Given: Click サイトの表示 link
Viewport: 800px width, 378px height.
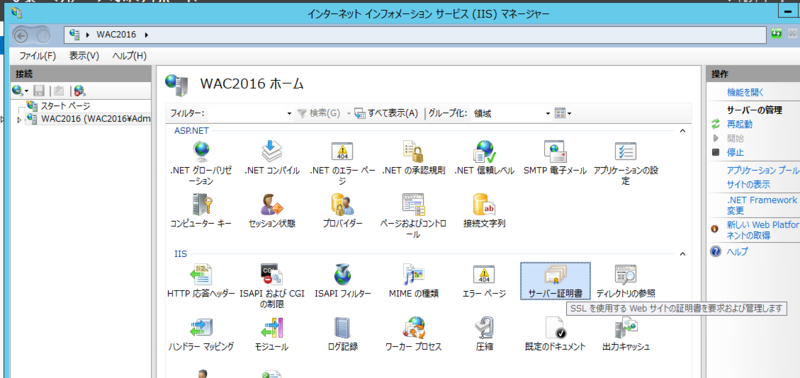Looking at the screenshot, I should [748, 185].
